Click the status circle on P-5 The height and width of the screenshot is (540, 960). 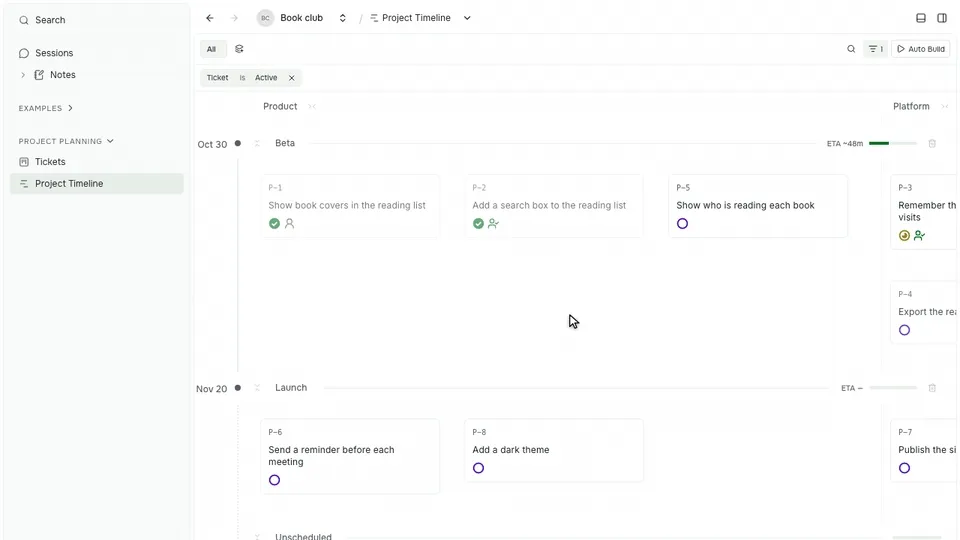click(682, 223)
